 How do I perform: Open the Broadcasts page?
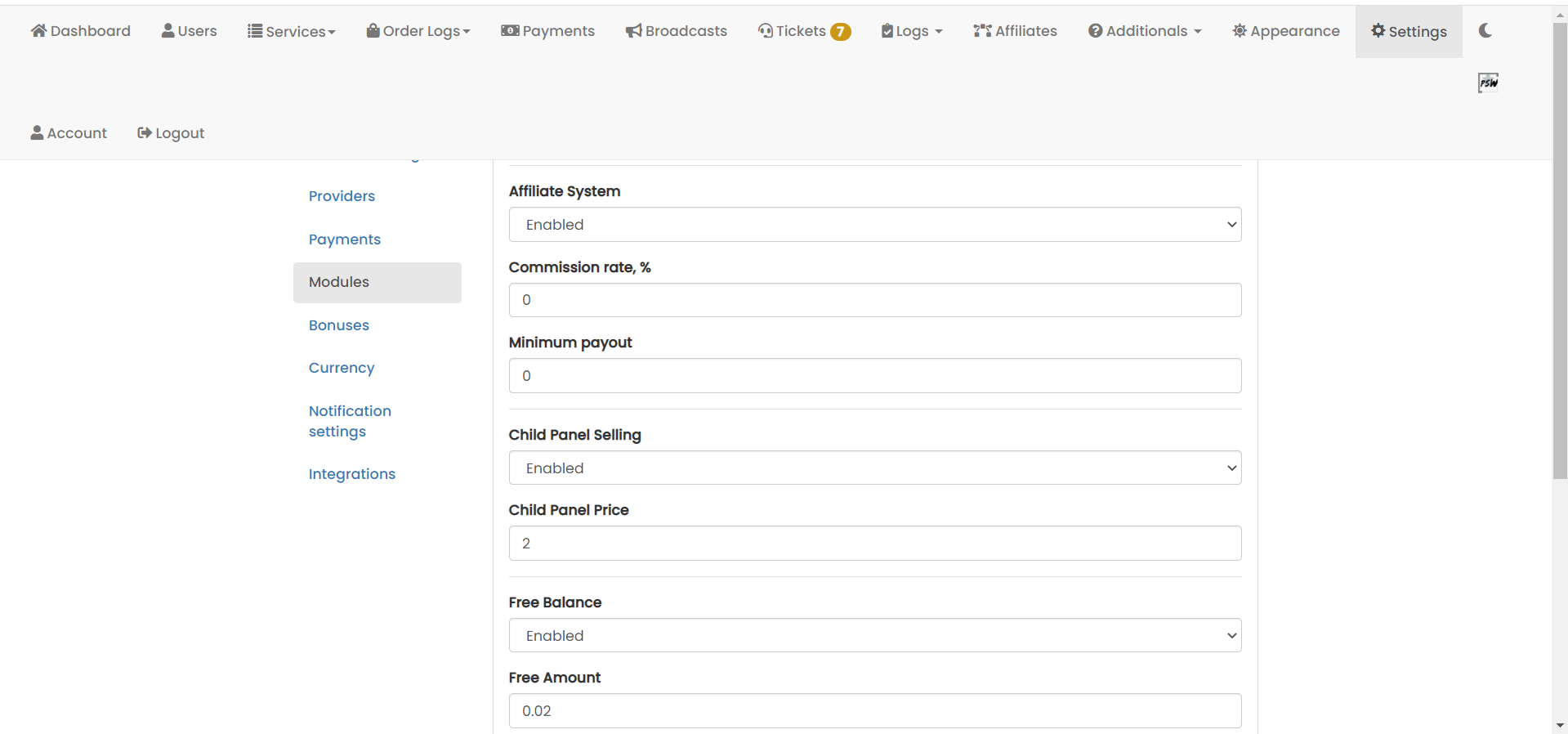676,31
